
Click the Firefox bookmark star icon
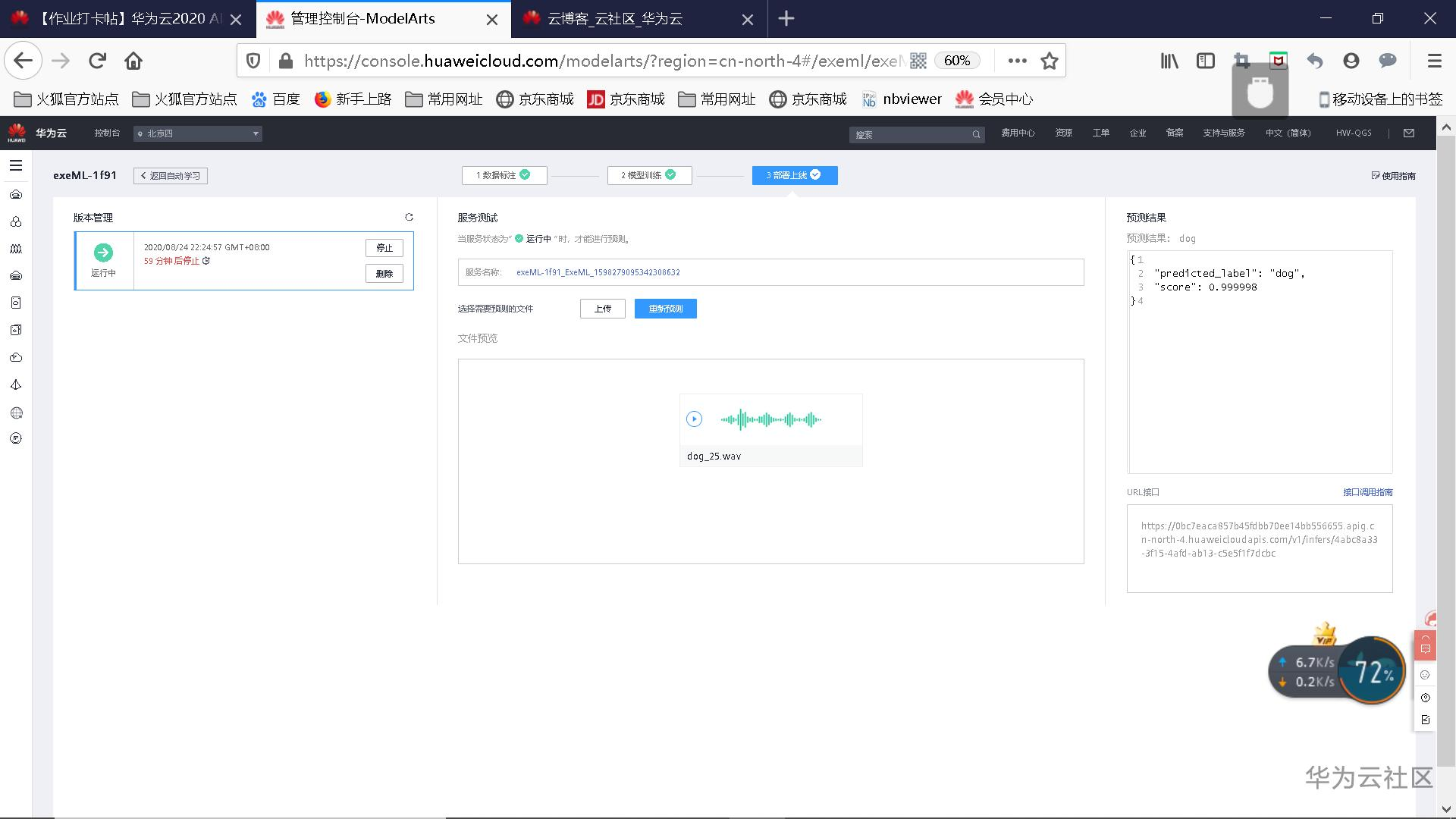[1049, 61]
